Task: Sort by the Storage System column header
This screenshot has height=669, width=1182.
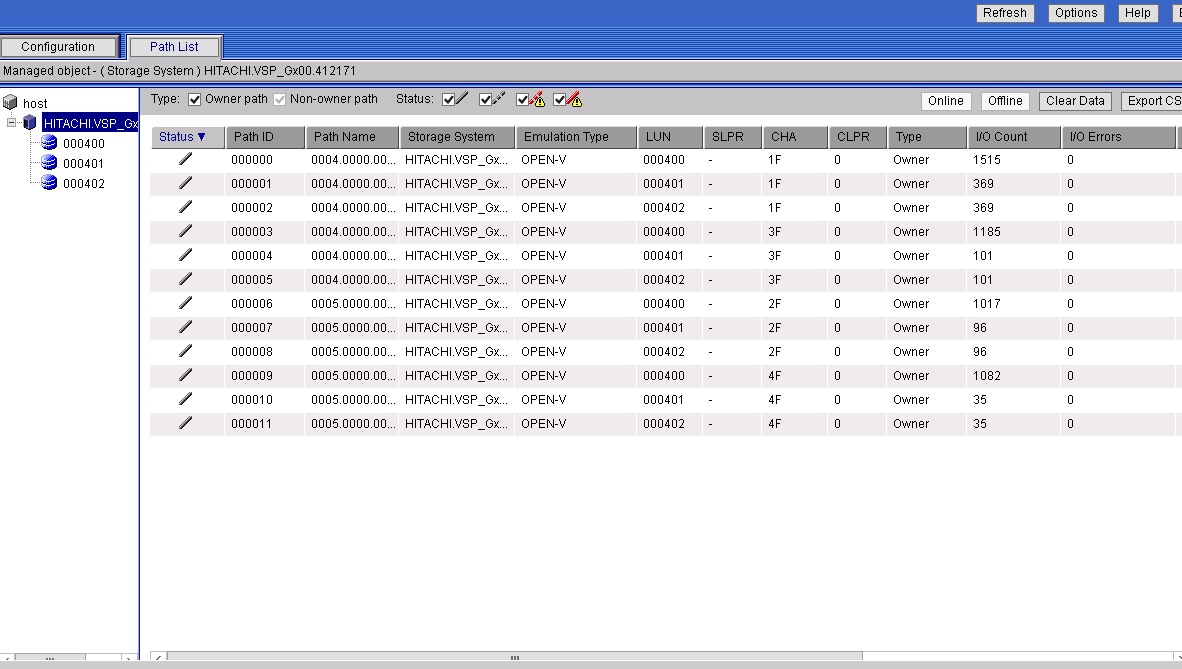Action: point(457,137)
